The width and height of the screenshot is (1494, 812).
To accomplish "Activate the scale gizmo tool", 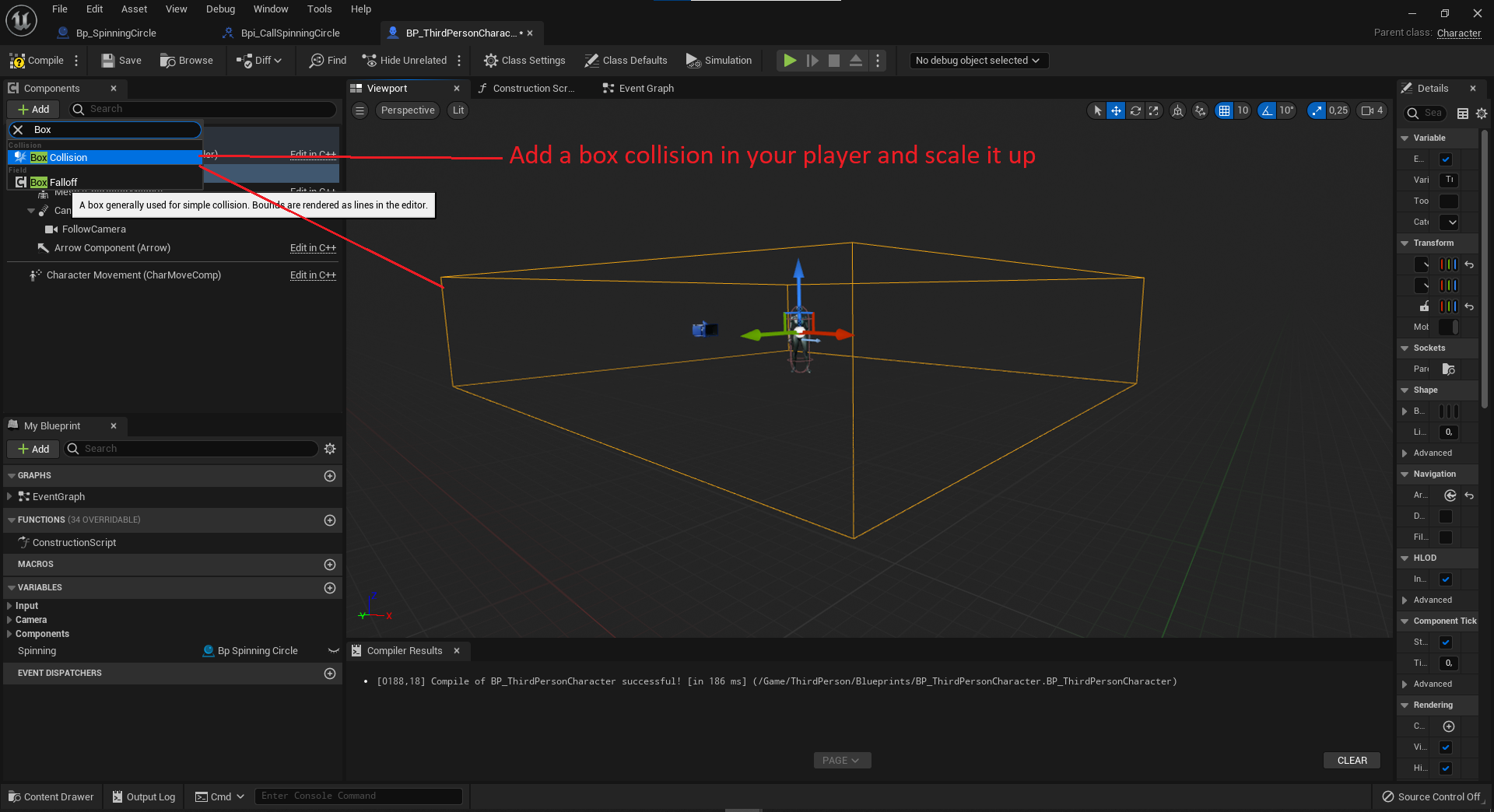I will coord(1154,110).
